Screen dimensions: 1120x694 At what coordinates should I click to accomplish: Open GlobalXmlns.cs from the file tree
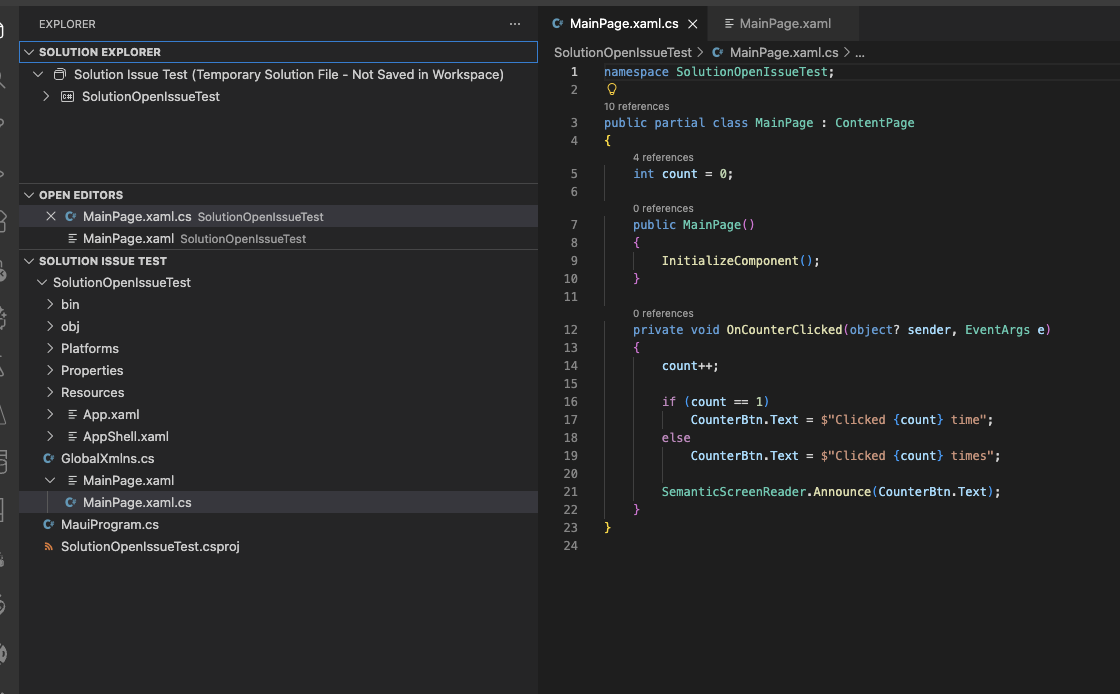107,459
